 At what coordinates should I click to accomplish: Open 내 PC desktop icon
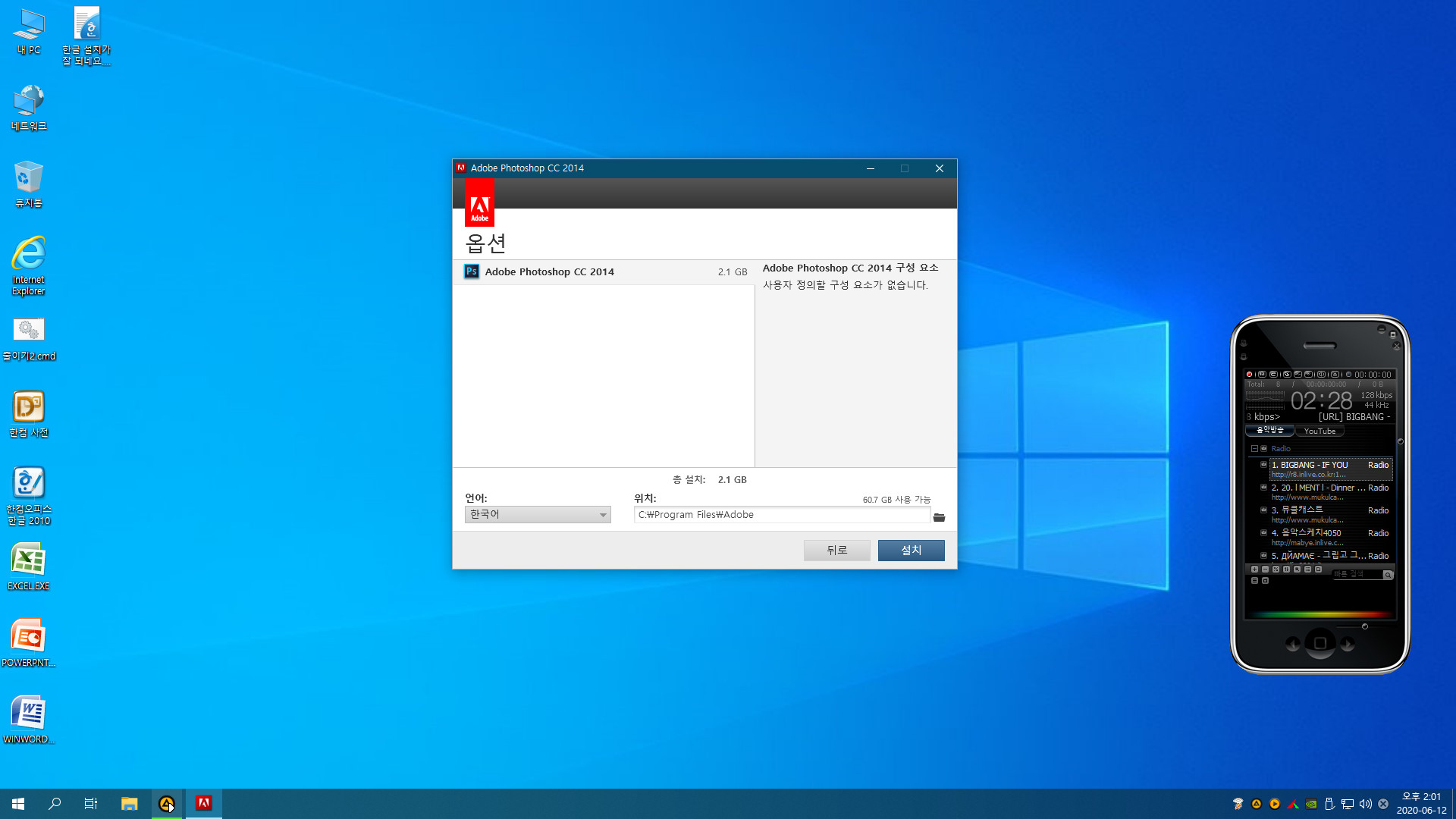click(29, 32)
